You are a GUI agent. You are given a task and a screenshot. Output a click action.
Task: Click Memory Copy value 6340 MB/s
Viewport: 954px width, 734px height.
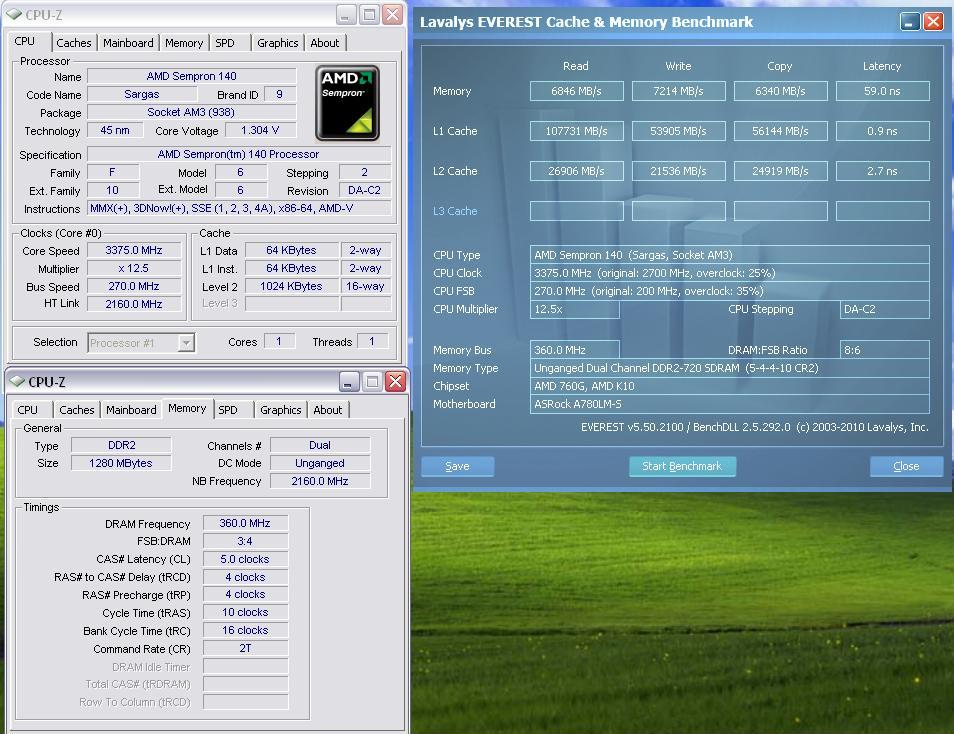(781, 91)
